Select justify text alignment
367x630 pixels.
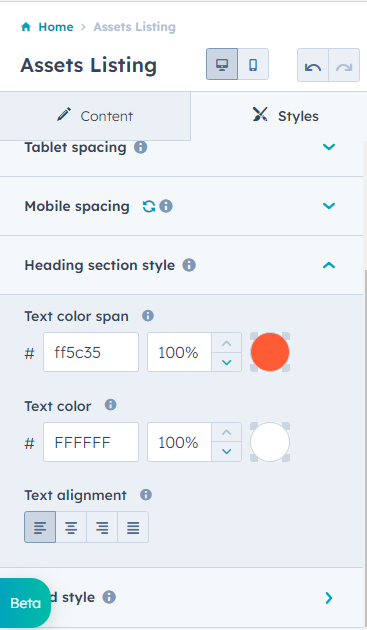[x=133, y=527]
